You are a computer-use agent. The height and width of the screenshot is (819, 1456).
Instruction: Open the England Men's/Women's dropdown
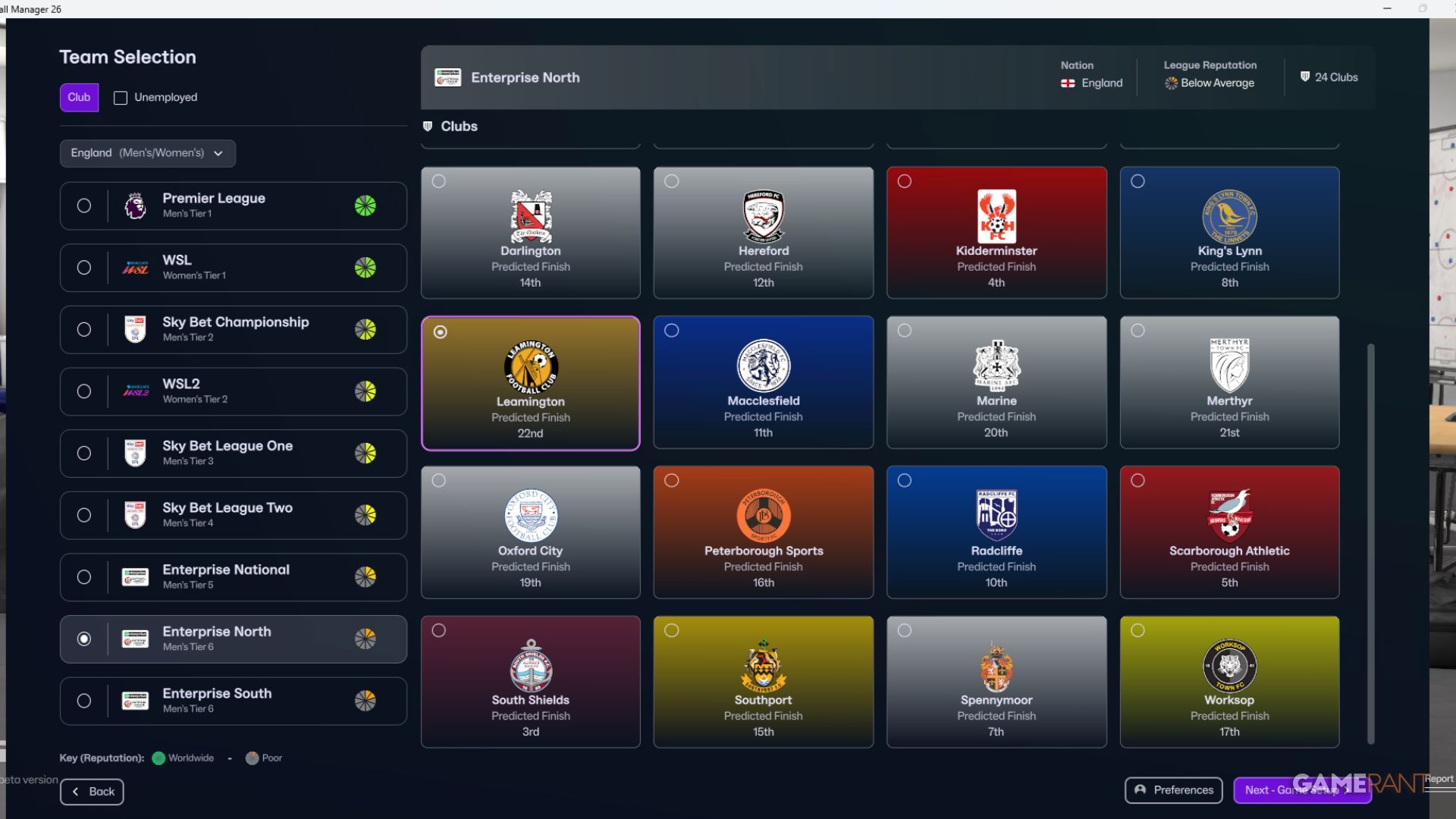pos(147,153)
